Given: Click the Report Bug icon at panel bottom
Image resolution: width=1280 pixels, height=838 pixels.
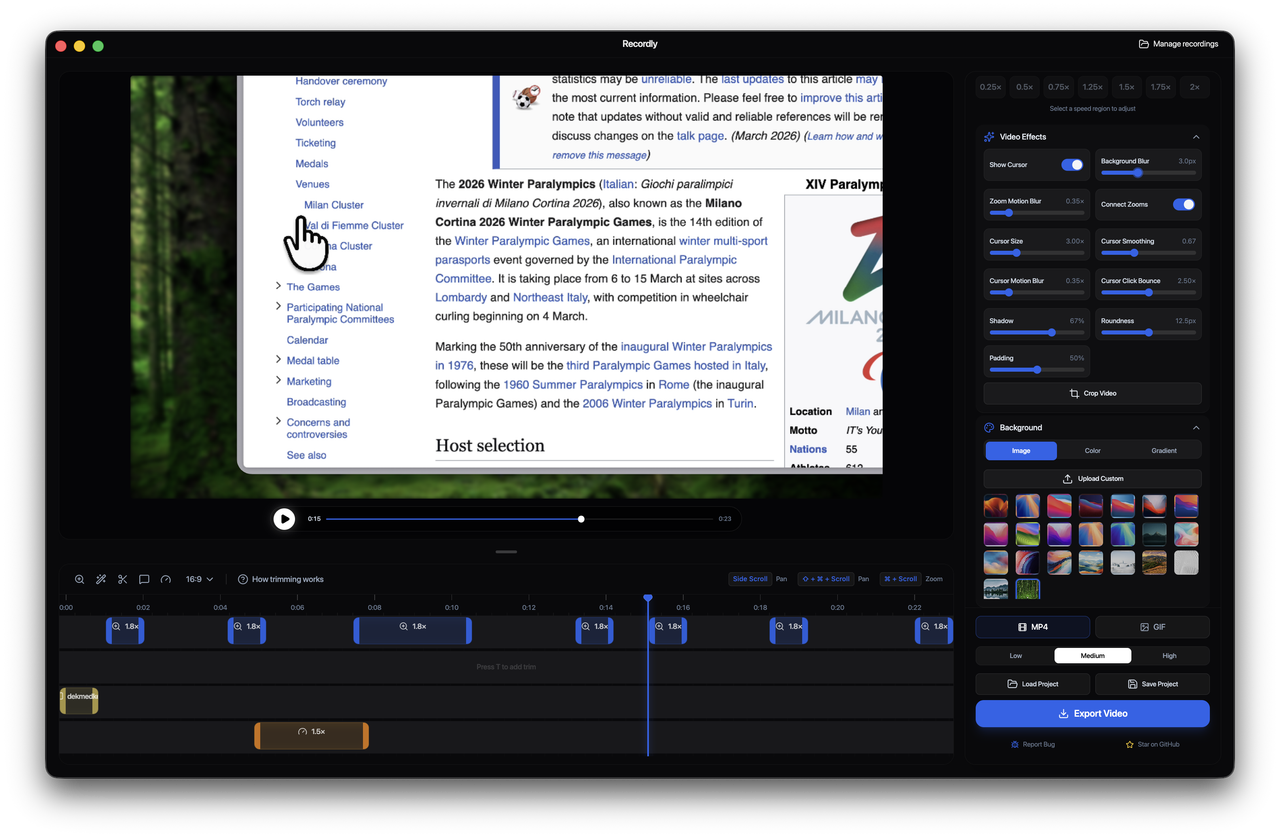Looking at the screenshot, I should pos(1032,744).
